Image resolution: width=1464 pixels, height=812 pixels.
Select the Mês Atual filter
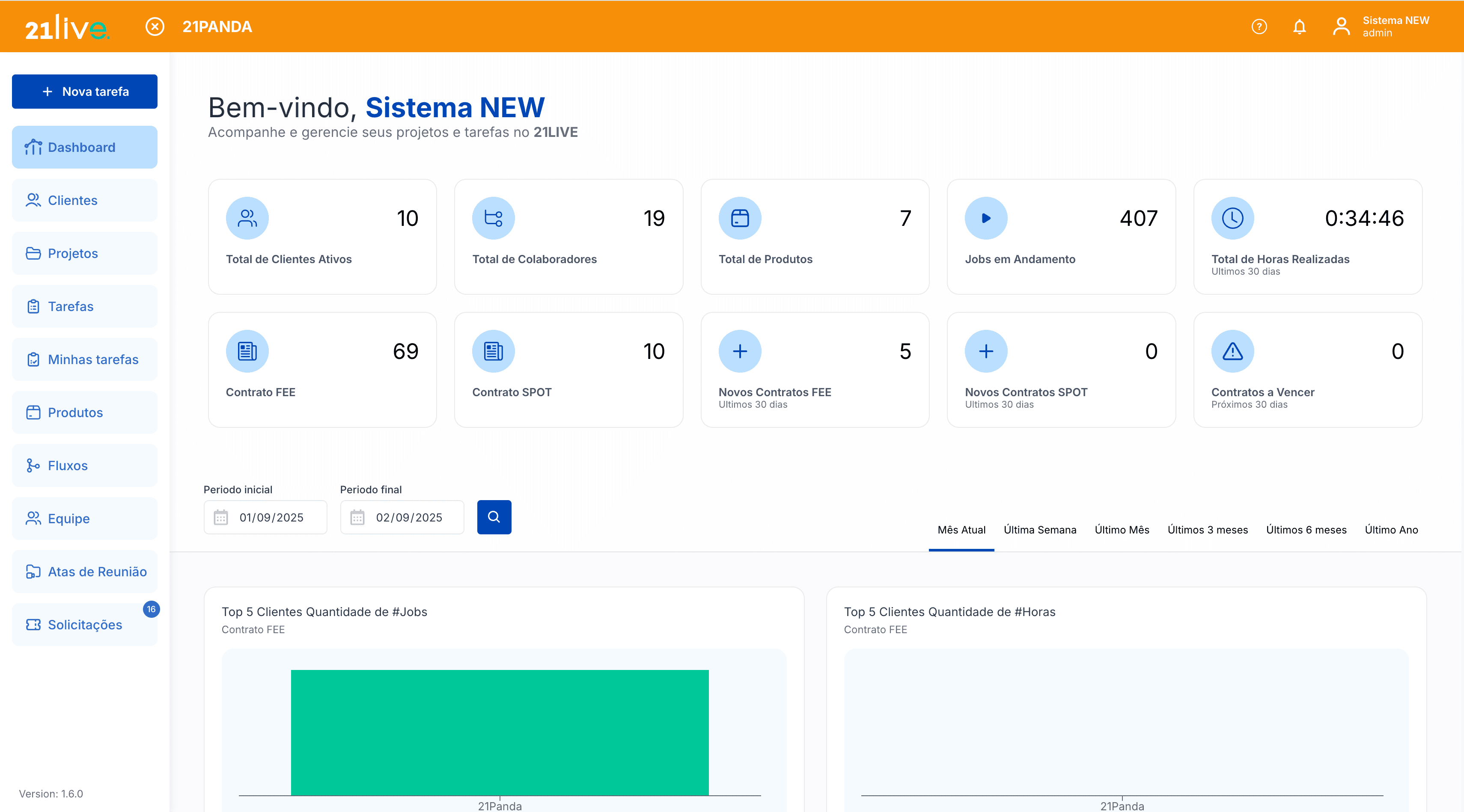(961, 529)
